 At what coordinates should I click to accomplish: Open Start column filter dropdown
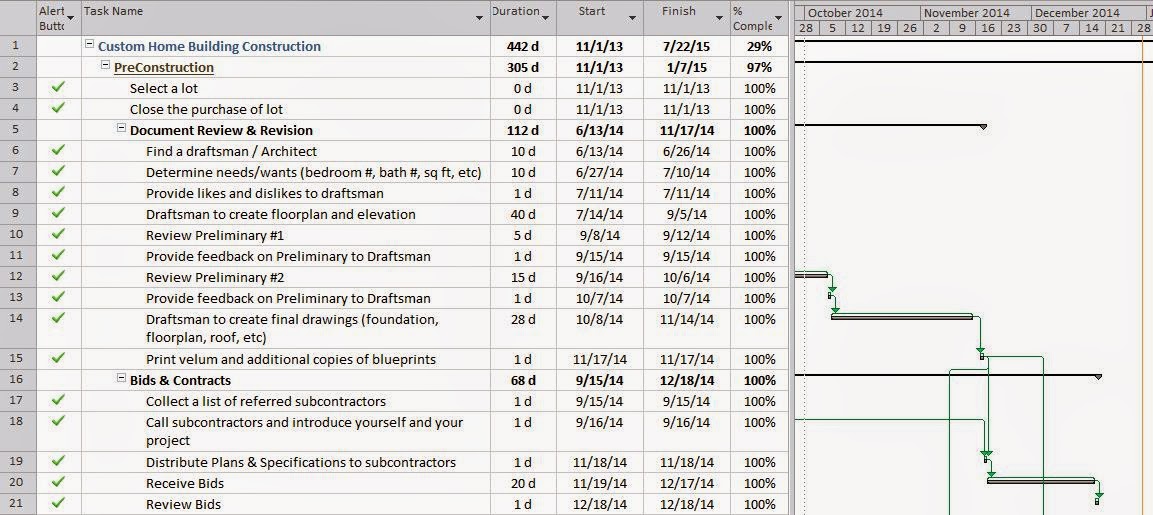click(x=632, y=18)
